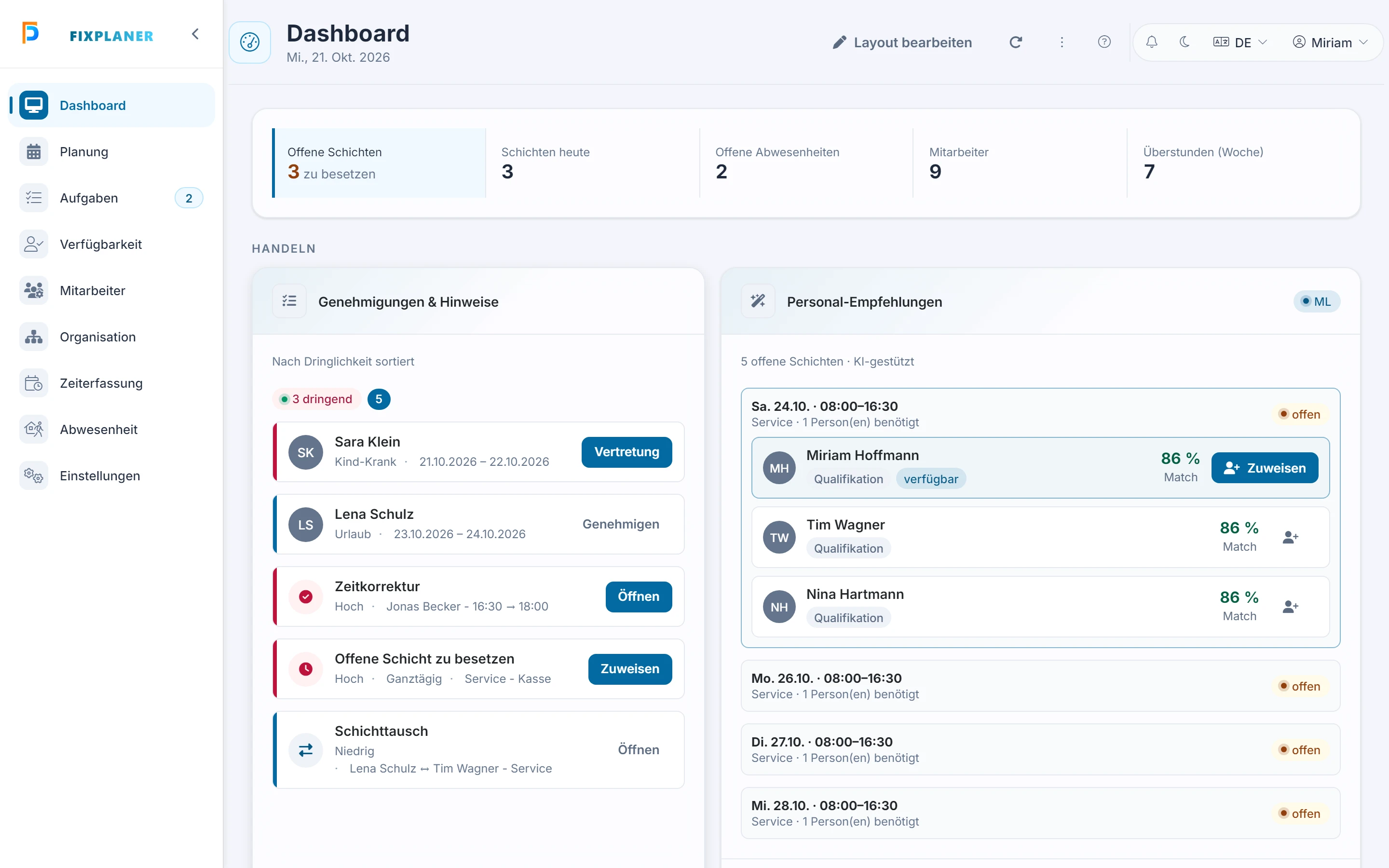Screen dimensions: 1389x868
Task: Click the Personal-Empfehlungen magic wand icon
Action: pos(758,301)
